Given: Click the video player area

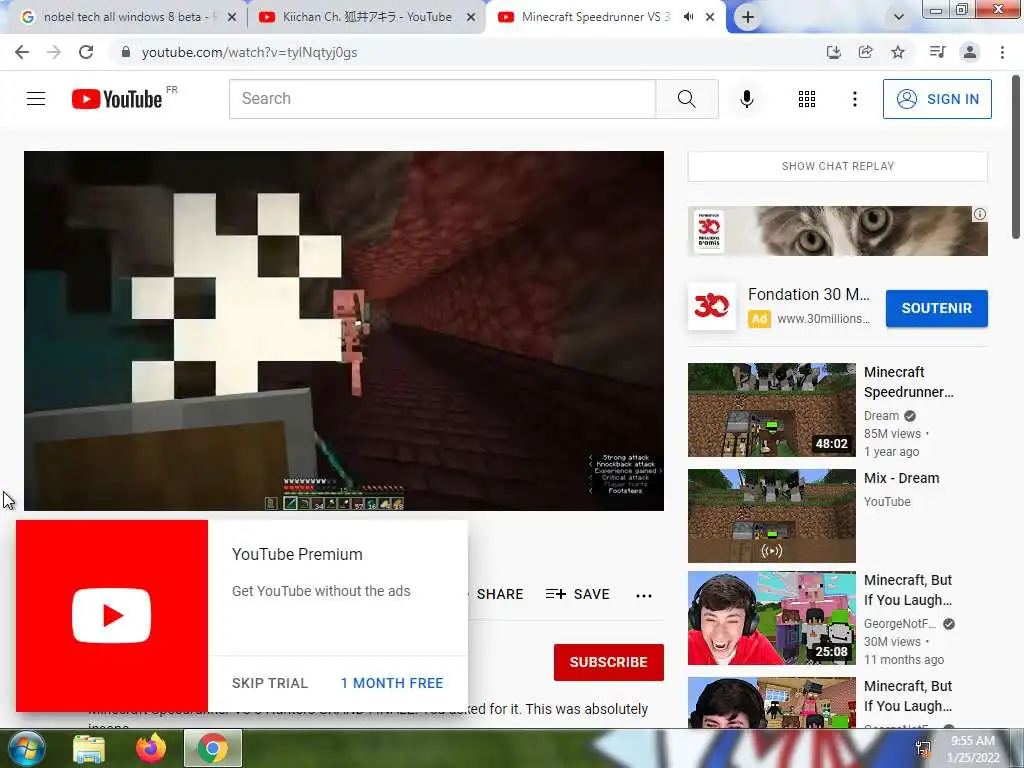Looking at the screenshot, I should coord(344,330).
